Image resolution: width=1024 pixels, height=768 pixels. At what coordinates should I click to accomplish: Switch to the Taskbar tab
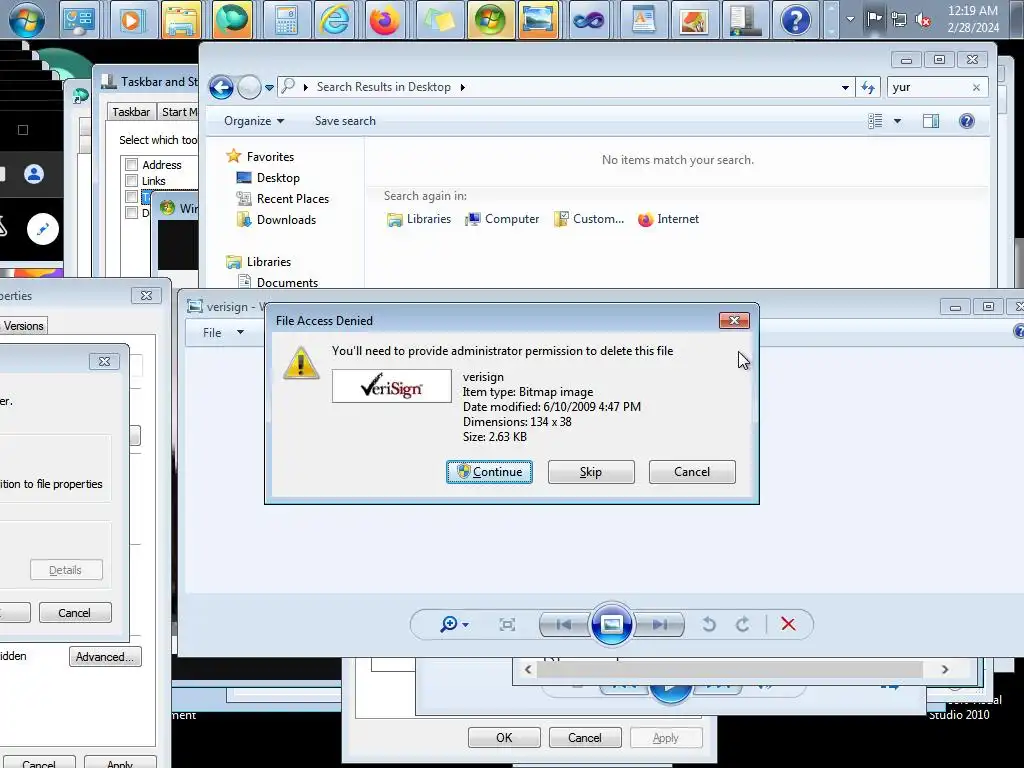coord(131,112)
